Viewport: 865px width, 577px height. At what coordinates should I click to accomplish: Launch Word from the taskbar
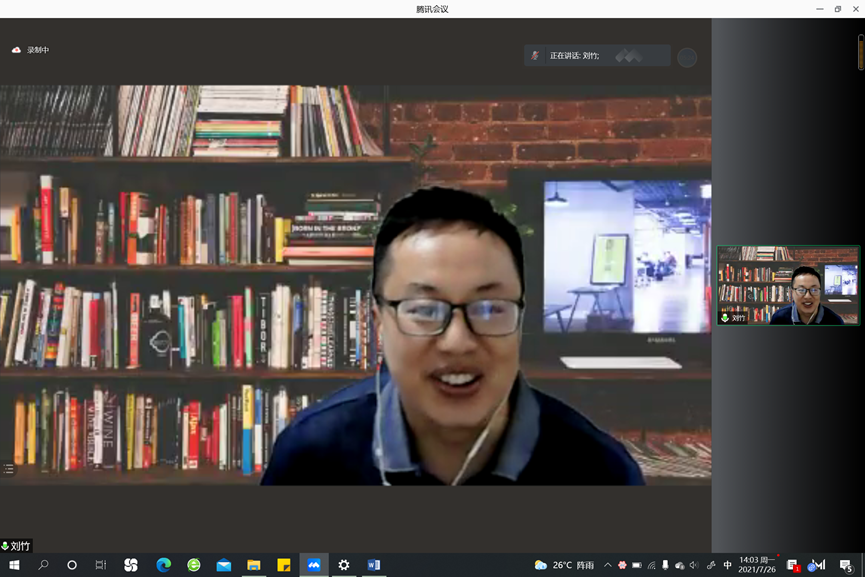pyautogui.click(x=374, y=565)
